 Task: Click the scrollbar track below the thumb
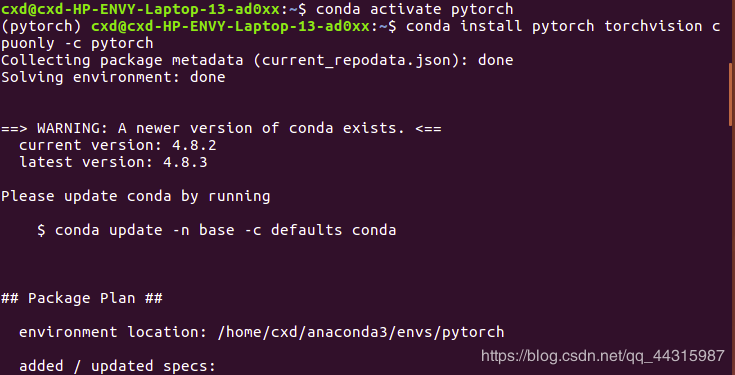tap(731, 248)
